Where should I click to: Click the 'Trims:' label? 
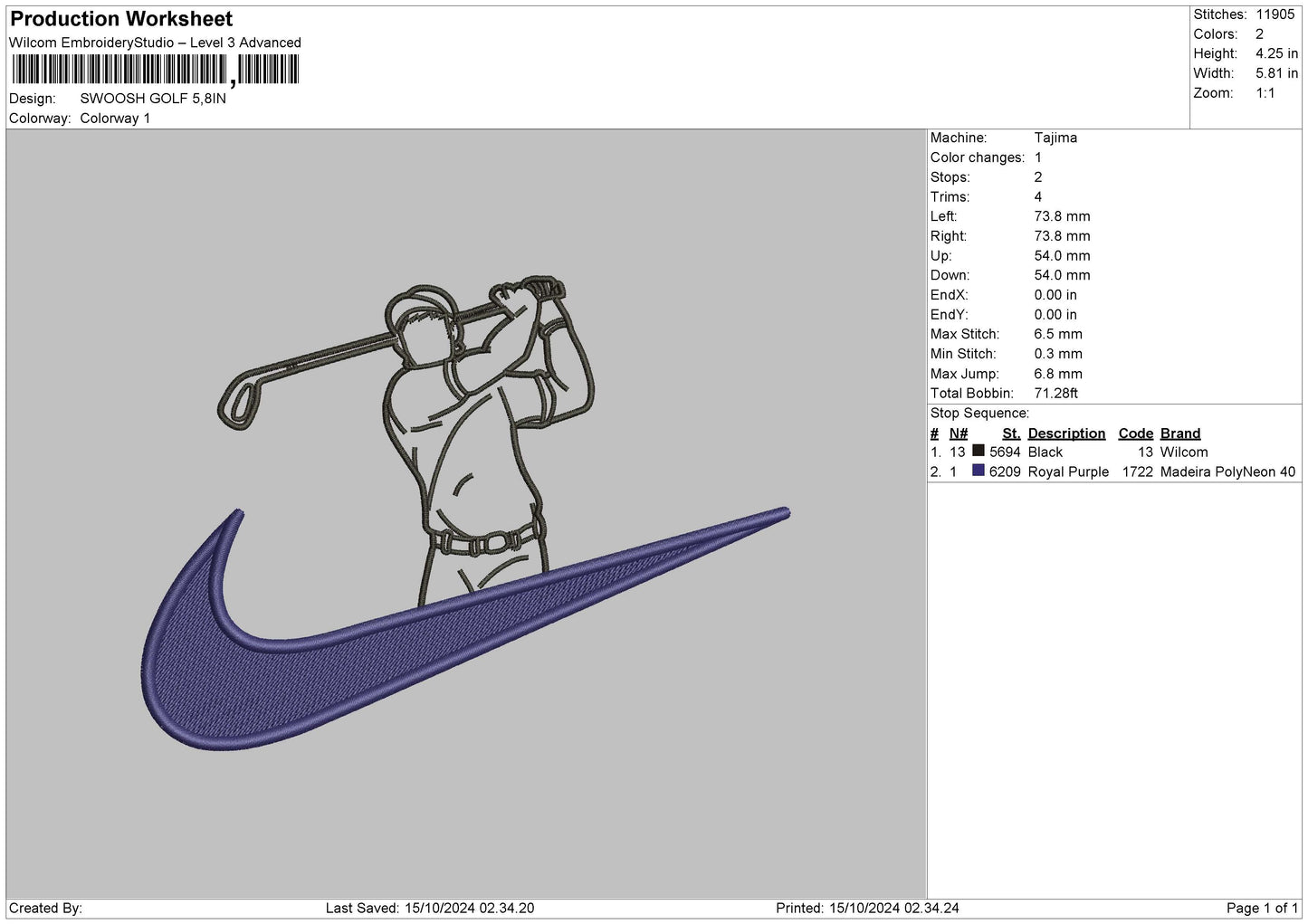(950, 197)
